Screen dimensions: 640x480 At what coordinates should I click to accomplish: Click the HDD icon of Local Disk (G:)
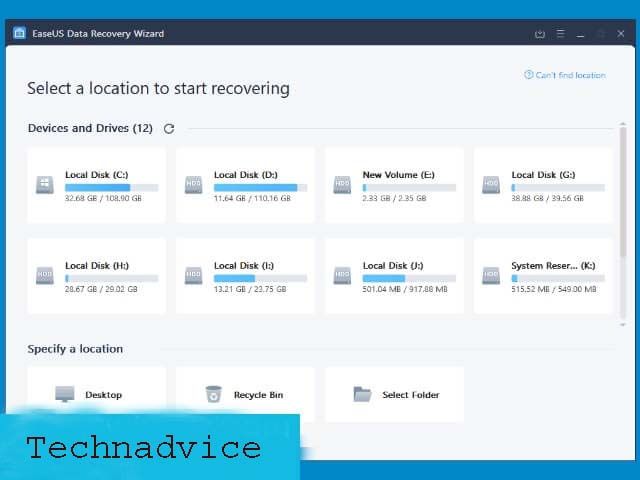(491, 184)
